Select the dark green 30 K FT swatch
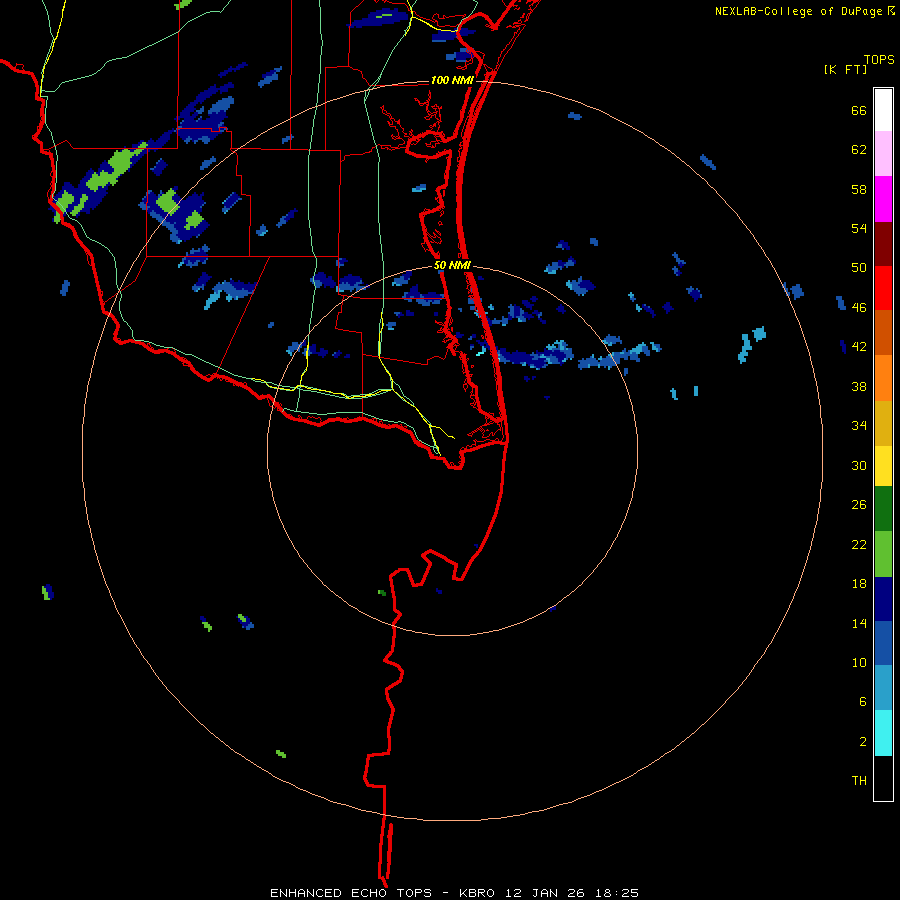 (883, 509)
